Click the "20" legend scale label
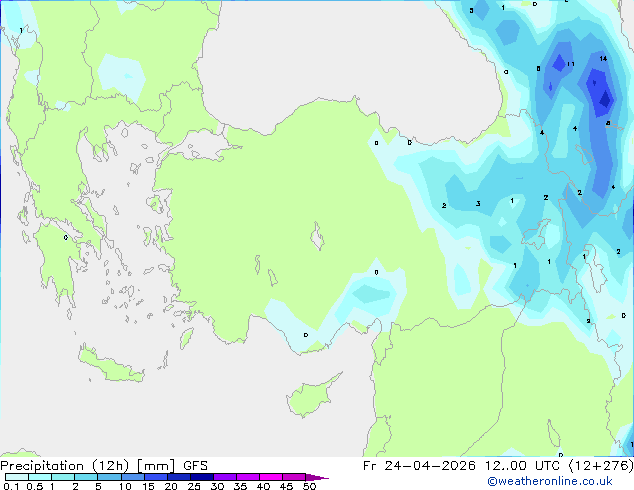Screen dimensions: 634x490 coord(171,486)
